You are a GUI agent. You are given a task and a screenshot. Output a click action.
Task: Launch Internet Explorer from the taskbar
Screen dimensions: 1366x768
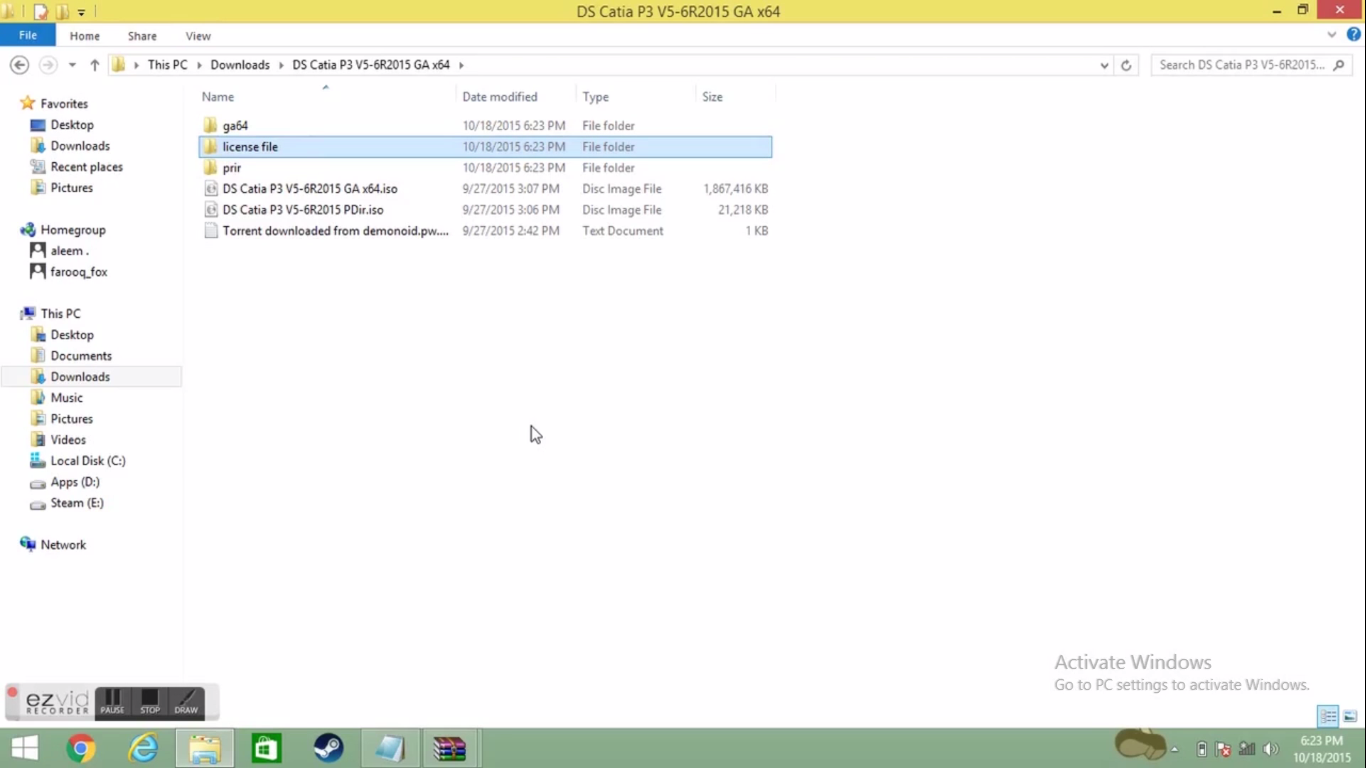143,748
